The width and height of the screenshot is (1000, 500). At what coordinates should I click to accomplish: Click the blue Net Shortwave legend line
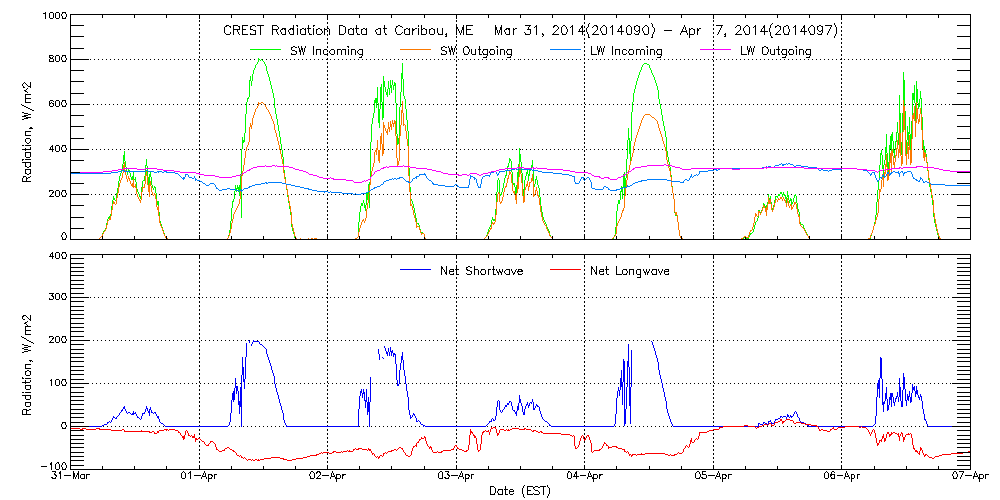click(x=415, y=270)
